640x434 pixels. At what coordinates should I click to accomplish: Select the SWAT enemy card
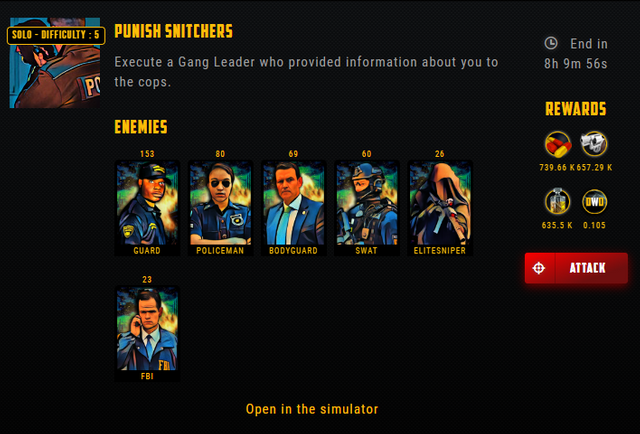[366, 208]
